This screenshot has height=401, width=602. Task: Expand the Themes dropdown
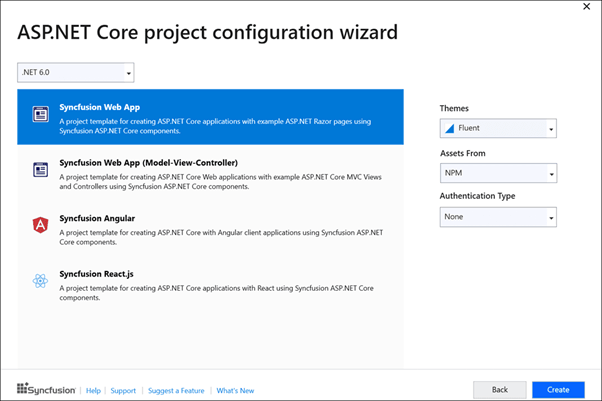(498, 129)
